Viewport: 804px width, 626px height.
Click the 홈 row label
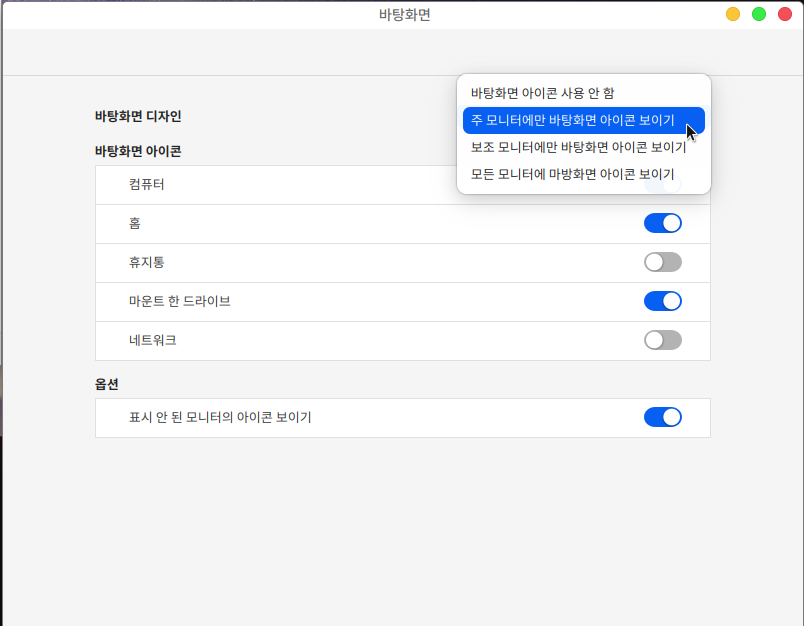pyautogui.click(x=135, y=223)
